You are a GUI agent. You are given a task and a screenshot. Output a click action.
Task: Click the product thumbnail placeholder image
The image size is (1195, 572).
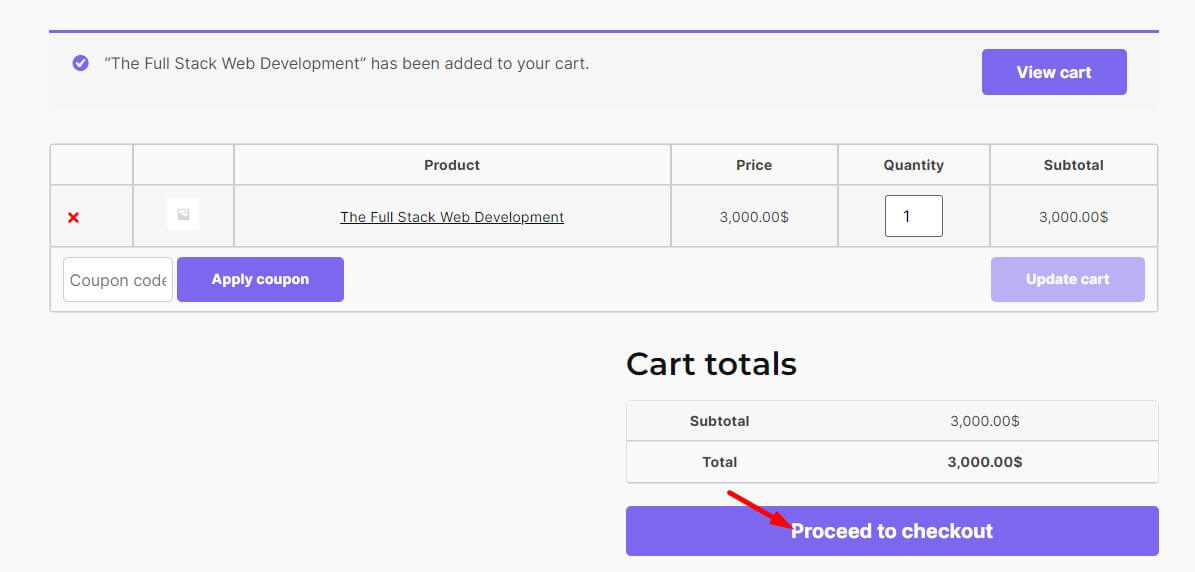[x=183, y=215]
